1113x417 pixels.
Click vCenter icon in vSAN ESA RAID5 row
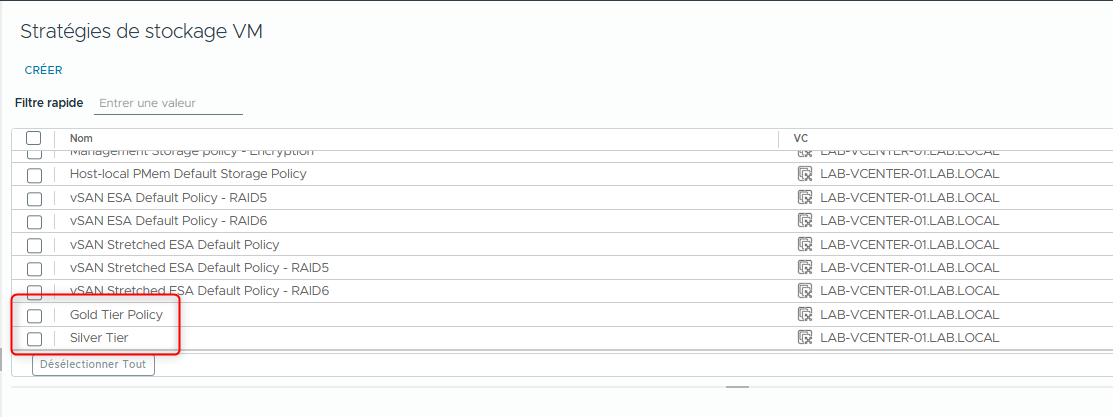805,198
